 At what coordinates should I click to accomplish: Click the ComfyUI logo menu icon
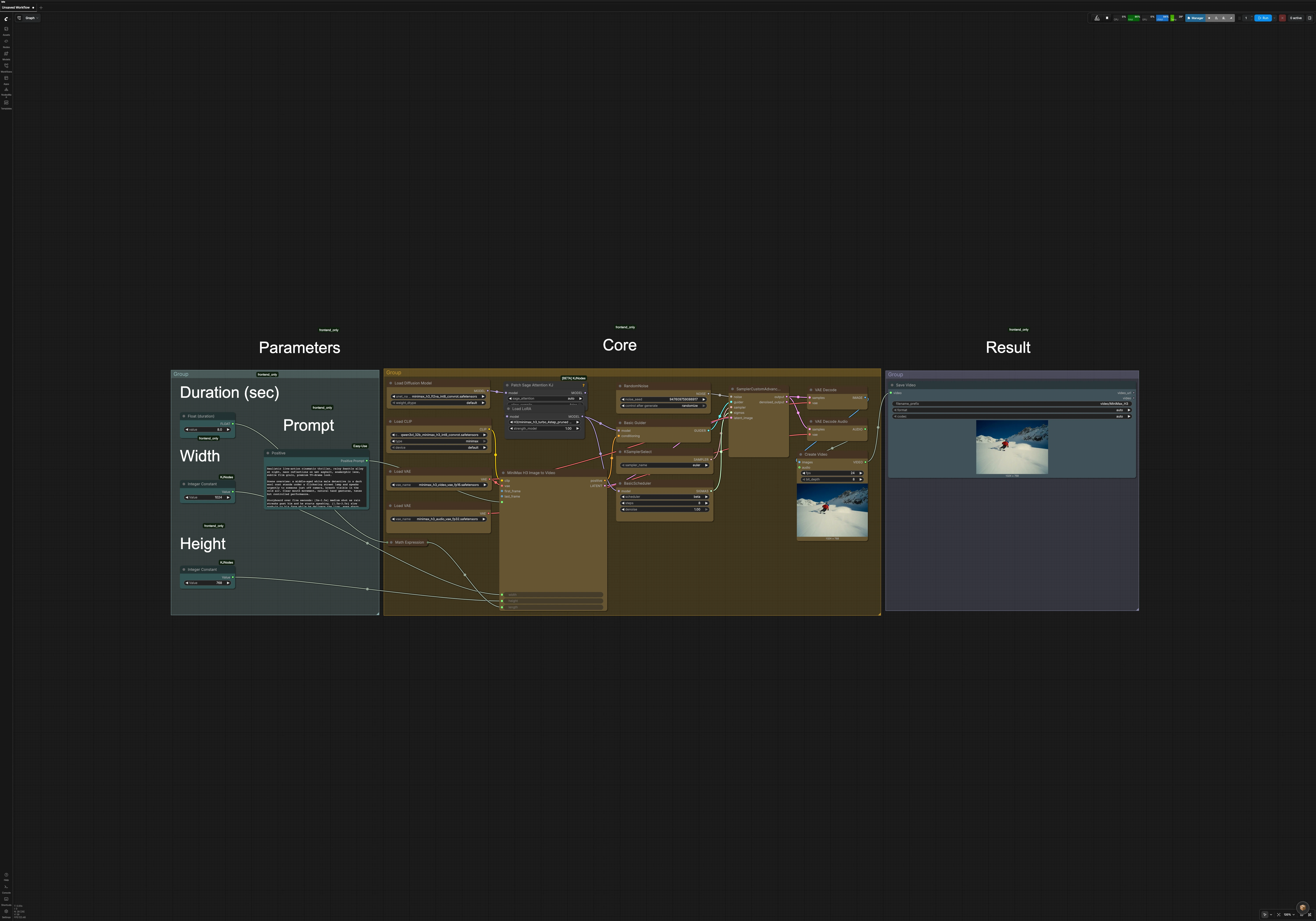pos(6,18)
